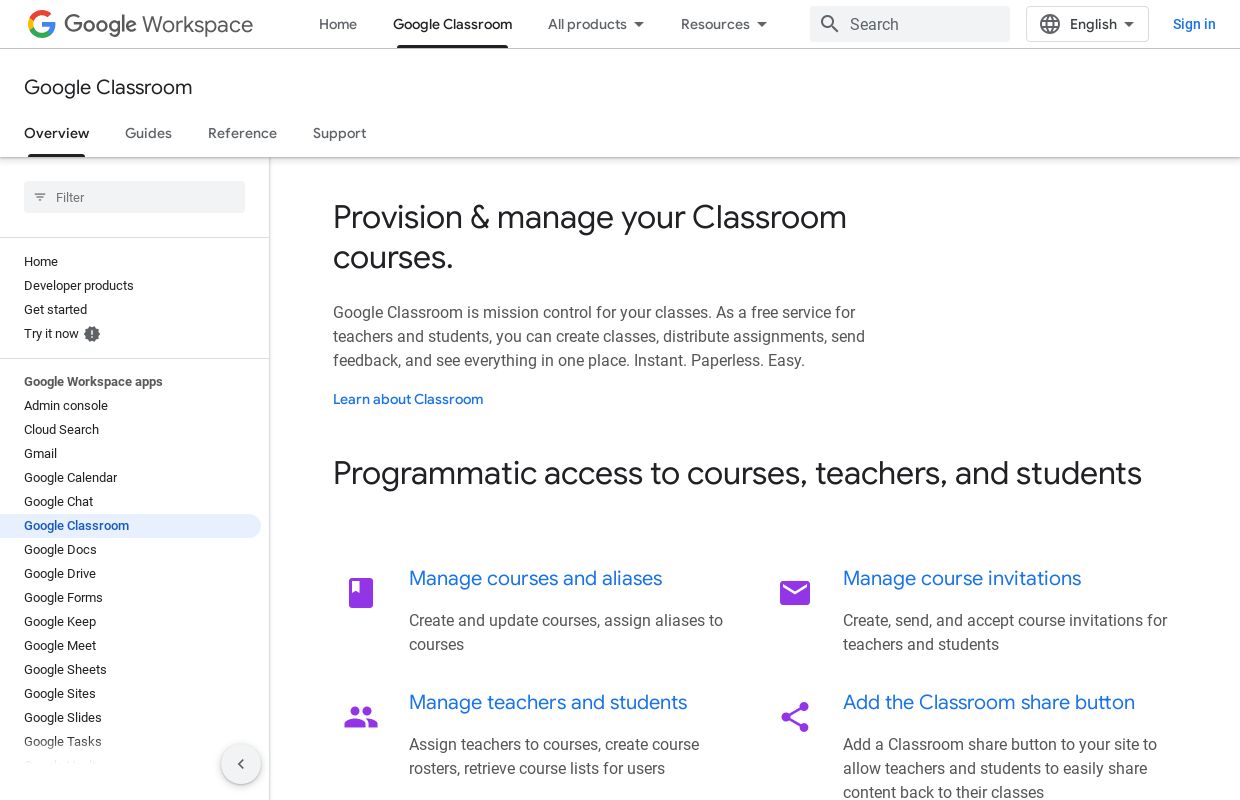Image resolution: width=1240 pixels, height=800 pixels.
Task: Open Add the Classroom share button link
Action: 989,702
